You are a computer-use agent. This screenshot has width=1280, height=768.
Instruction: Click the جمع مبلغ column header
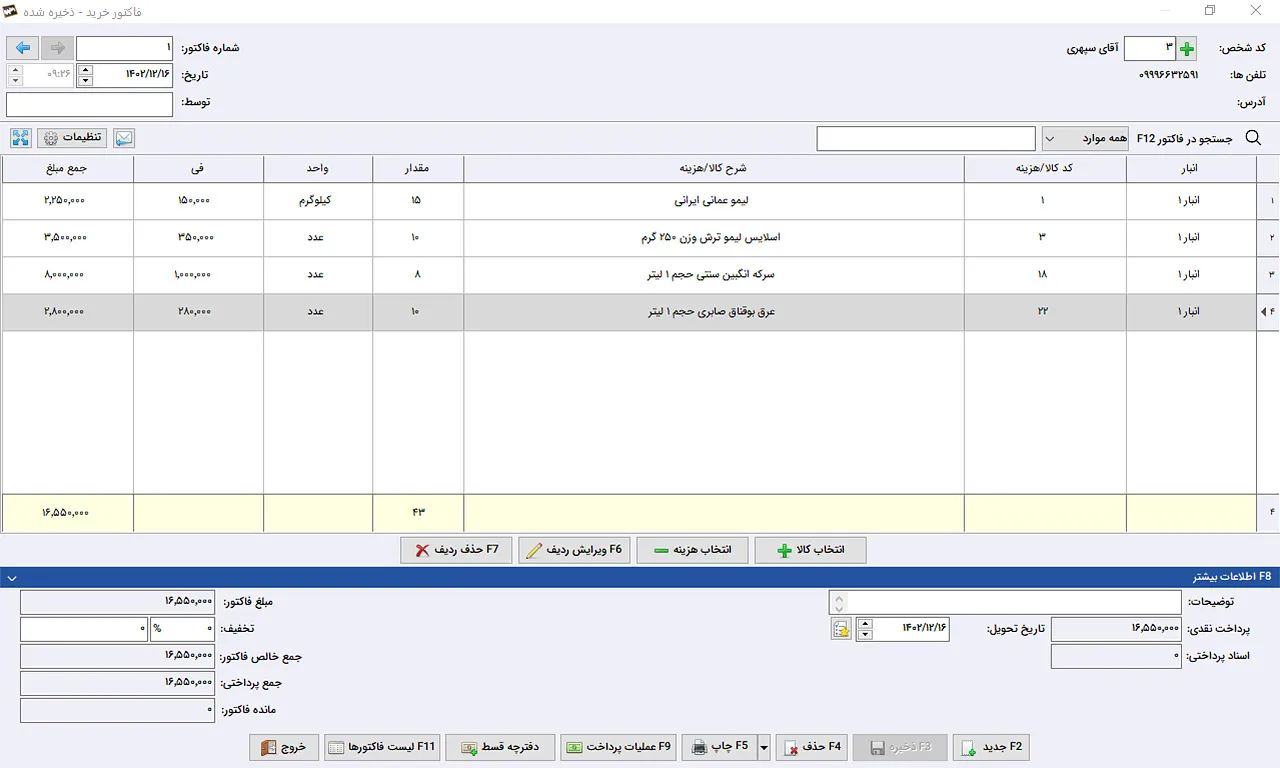point(68,169)
